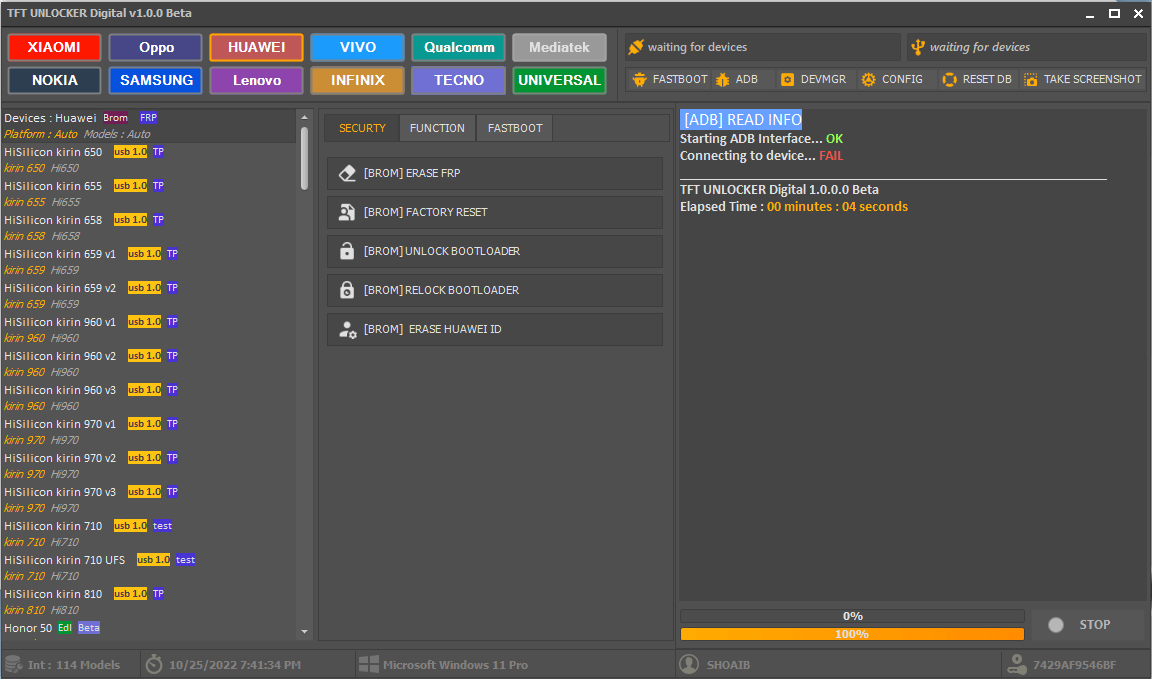Click the RESET DB icon
The height and width of the screenshot is (679, 1152).
click(948, 79)
